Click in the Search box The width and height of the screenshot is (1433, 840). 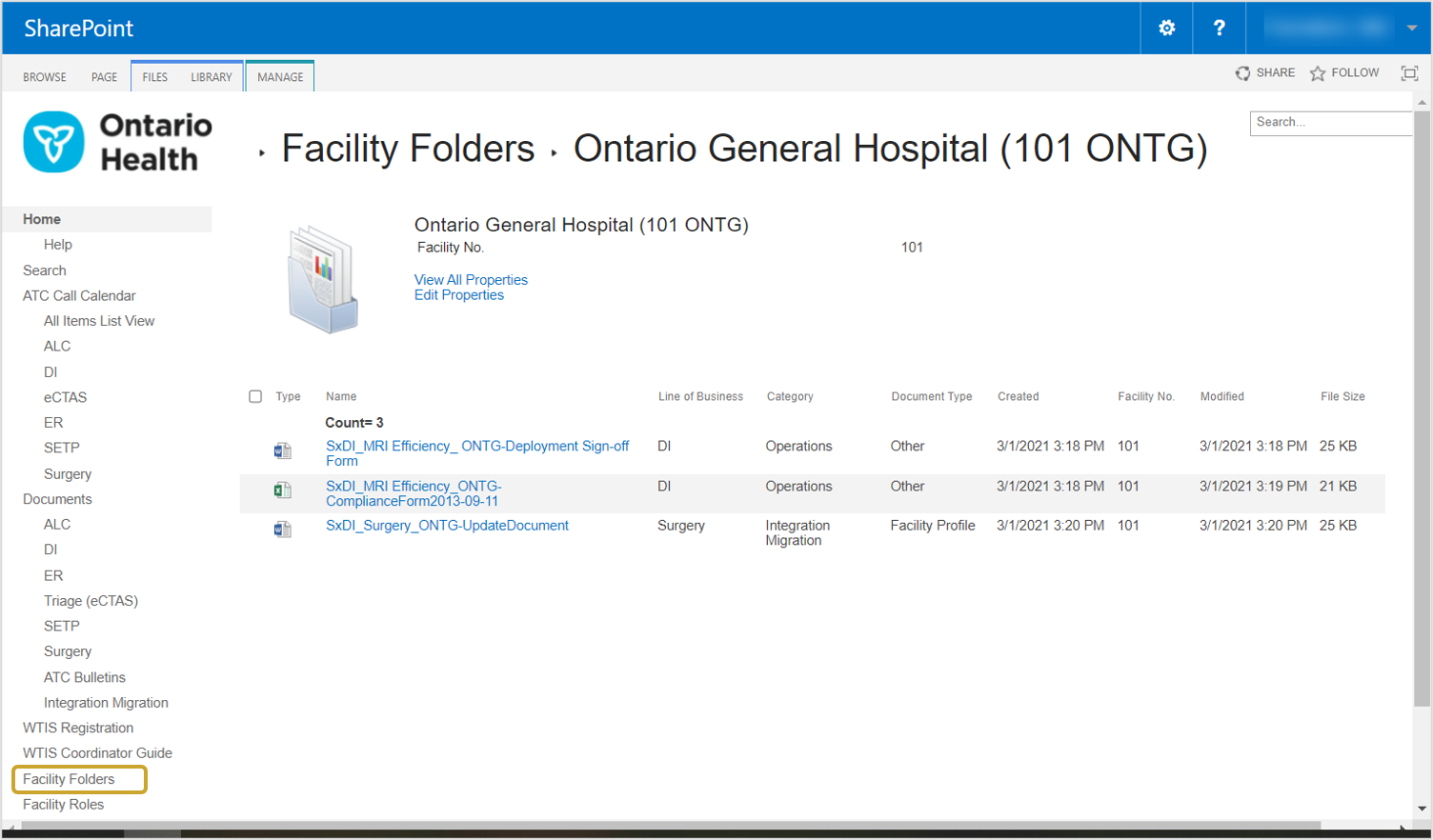pyautogui.click(x=1331, y=123)
